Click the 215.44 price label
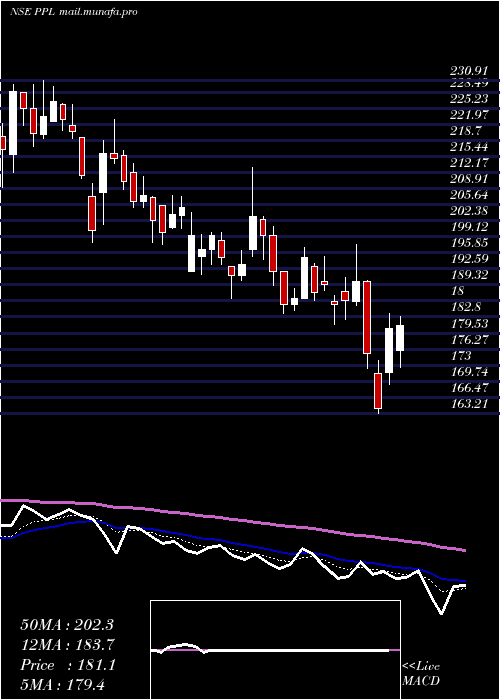 click(x=469, y=147)
